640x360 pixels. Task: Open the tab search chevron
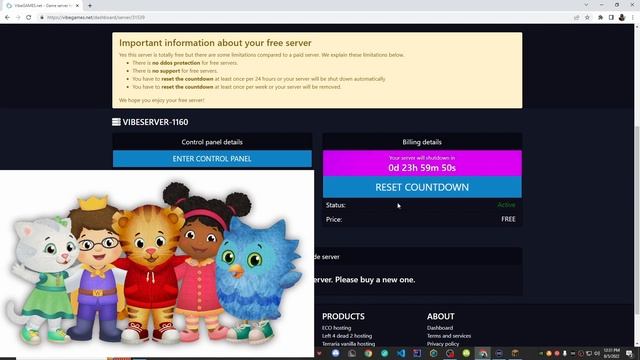[587, 5]
